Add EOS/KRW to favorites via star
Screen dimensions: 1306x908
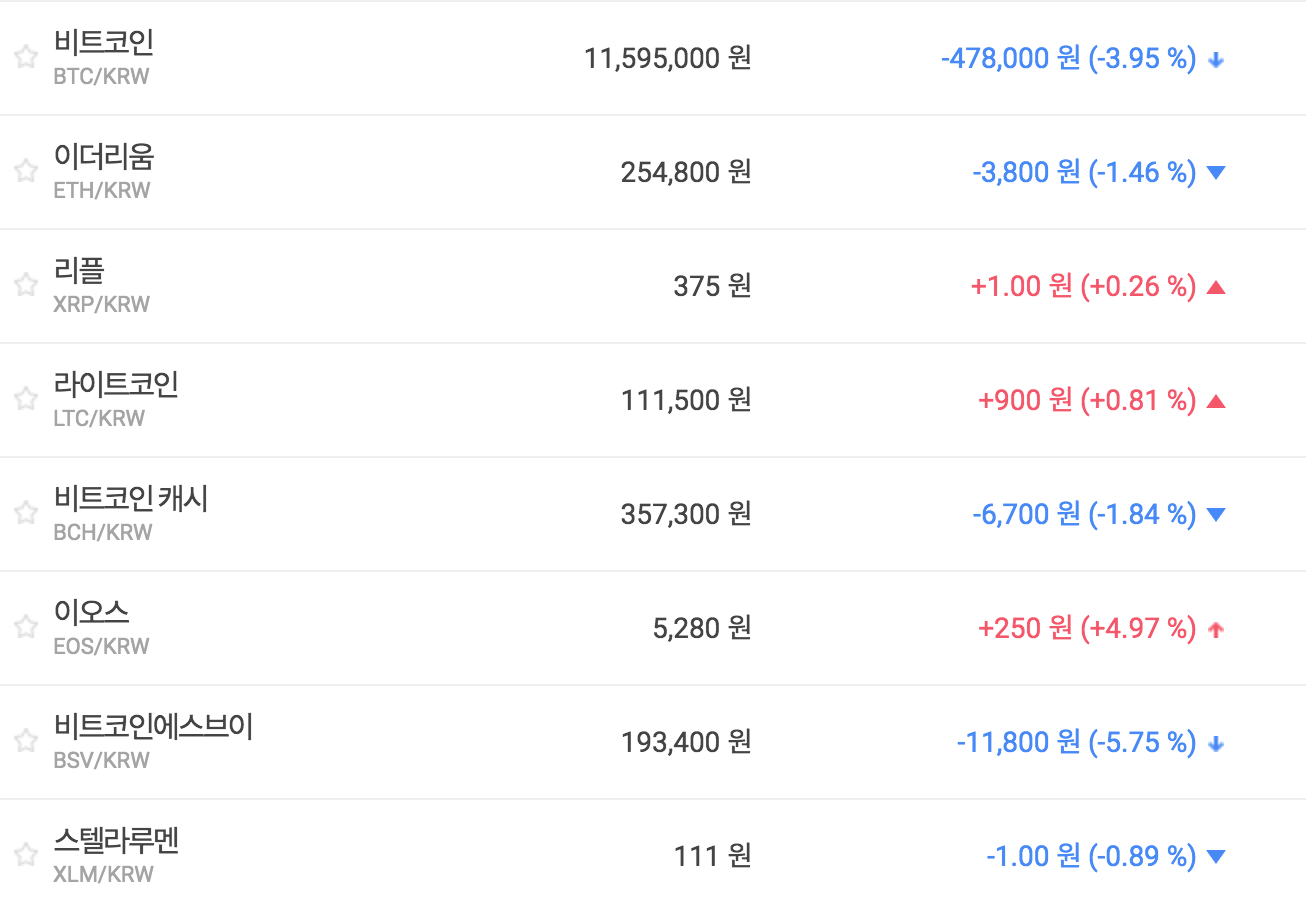pyautogui.click(x=26, y=627)
